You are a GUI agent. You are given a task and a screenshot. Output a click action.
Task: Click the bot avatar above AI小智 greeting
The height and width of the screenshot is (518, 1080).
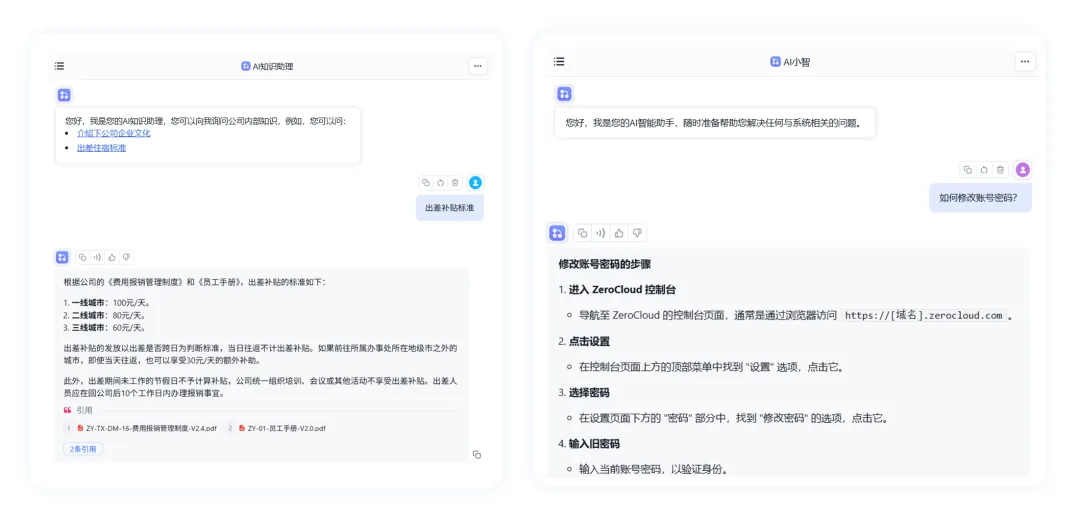coord(564,94)
